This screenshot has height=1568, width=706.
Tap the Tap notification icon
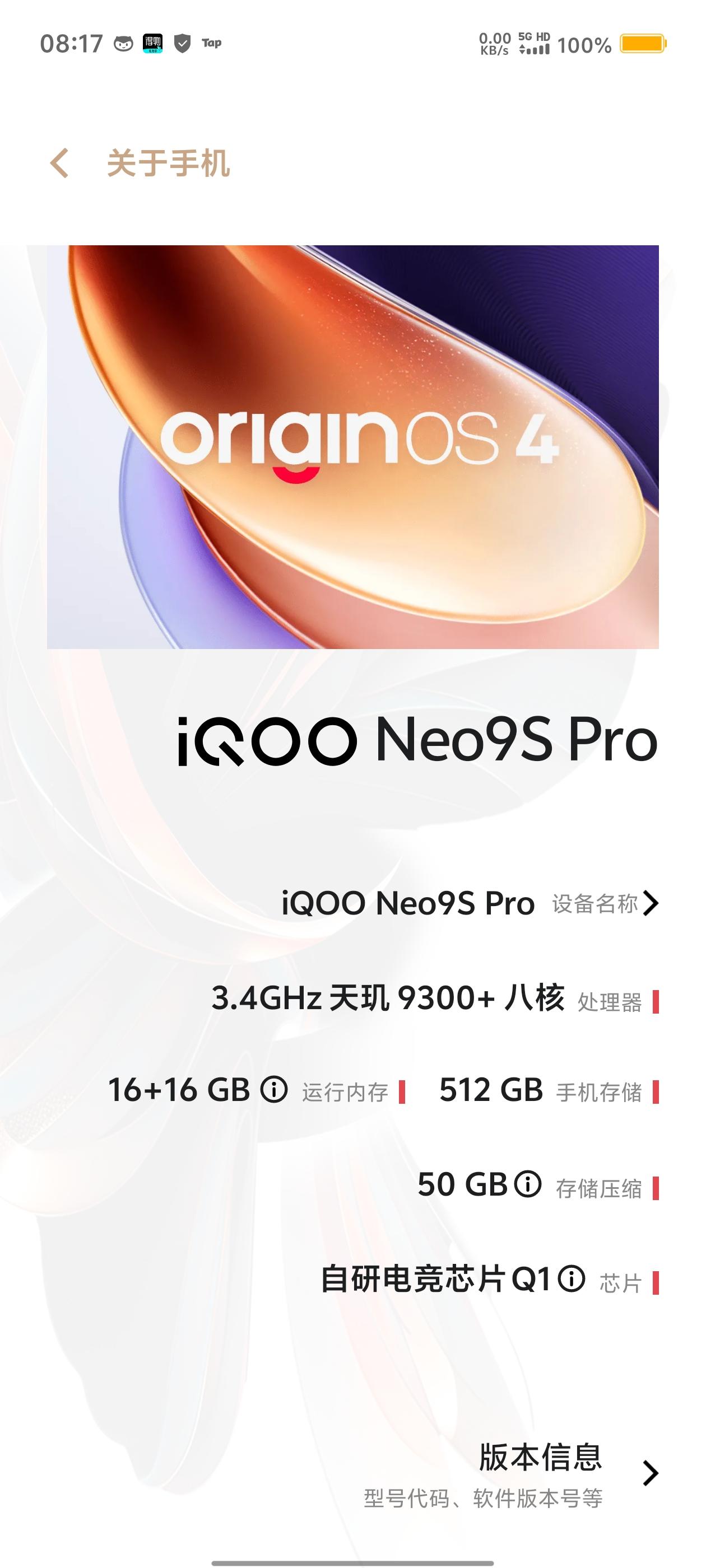[x=211, y=43]
